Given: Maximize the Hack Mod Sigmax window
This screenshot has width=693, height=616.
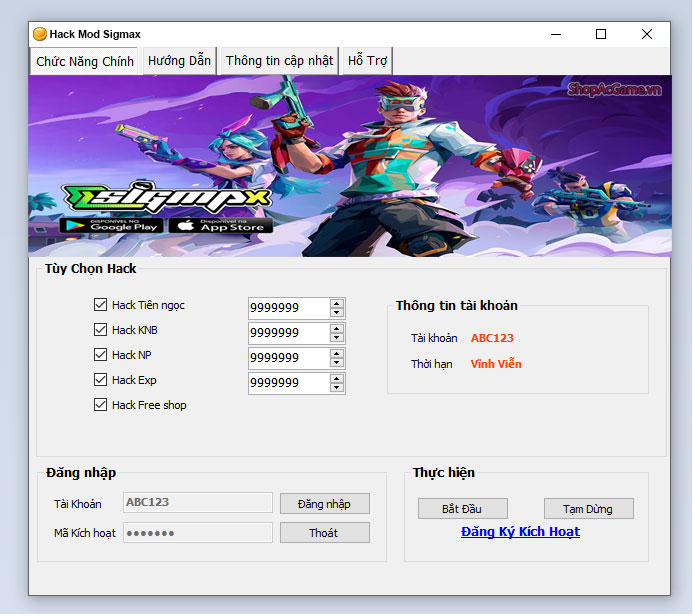Looking at the screenshot, I should click(x=601, y=34).
